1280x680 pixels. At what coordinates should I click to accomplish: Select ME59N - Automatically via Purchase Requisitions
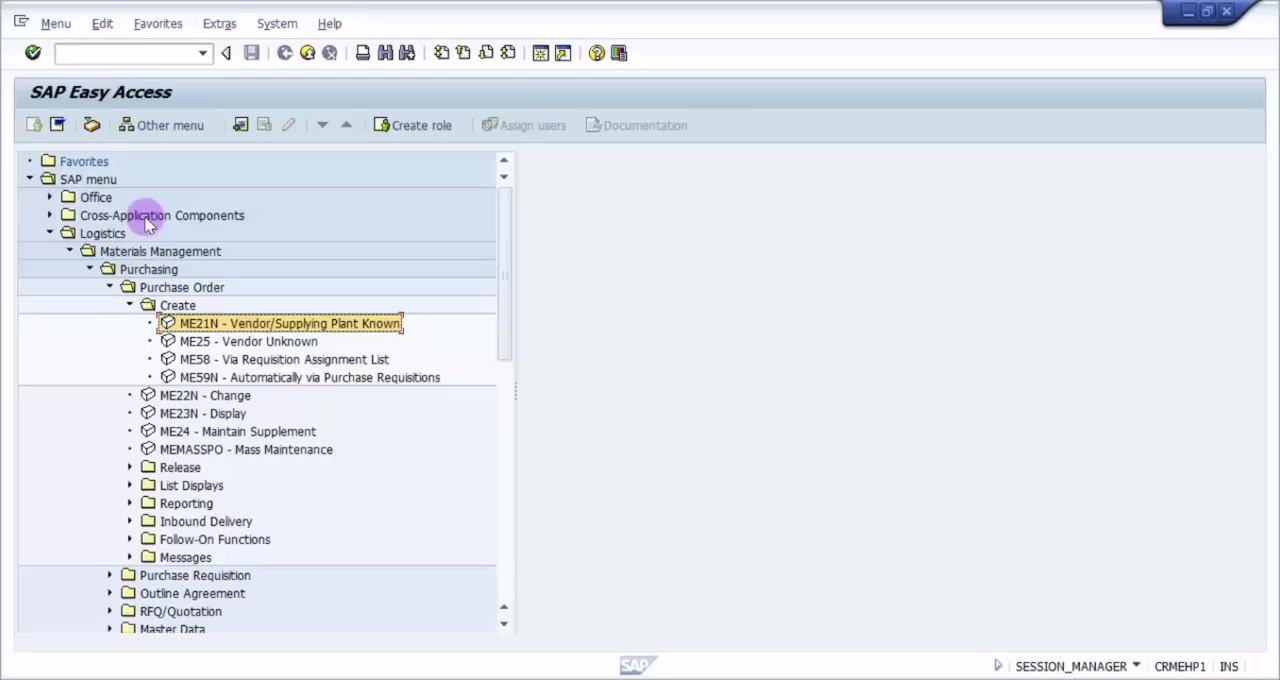(310, 377)
